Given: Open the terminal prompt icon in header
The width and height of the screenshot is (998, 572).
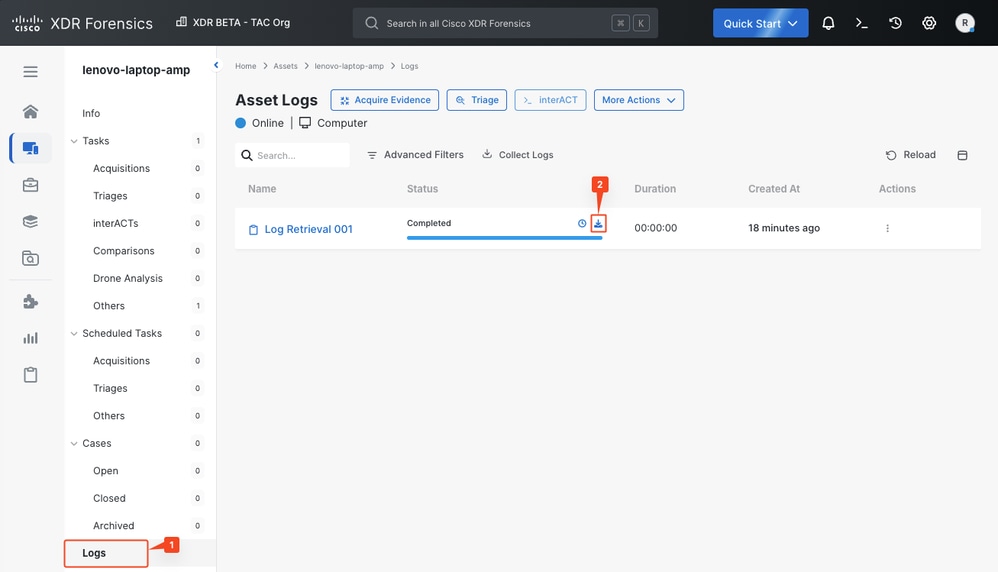Looking at the screenshot, I should coord(861,24).
